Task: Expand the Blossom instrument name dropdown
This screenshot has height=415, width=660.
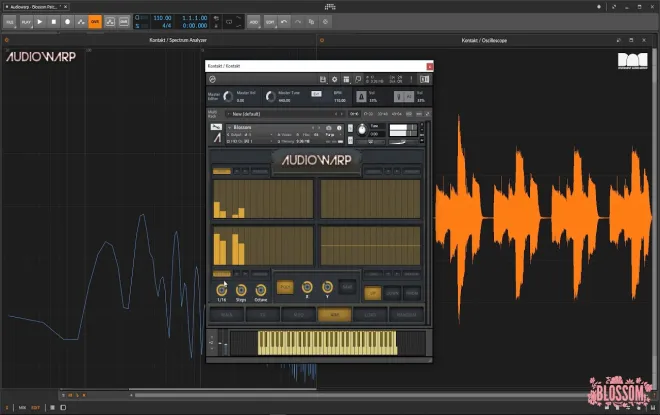Action: tap(229, 127)
